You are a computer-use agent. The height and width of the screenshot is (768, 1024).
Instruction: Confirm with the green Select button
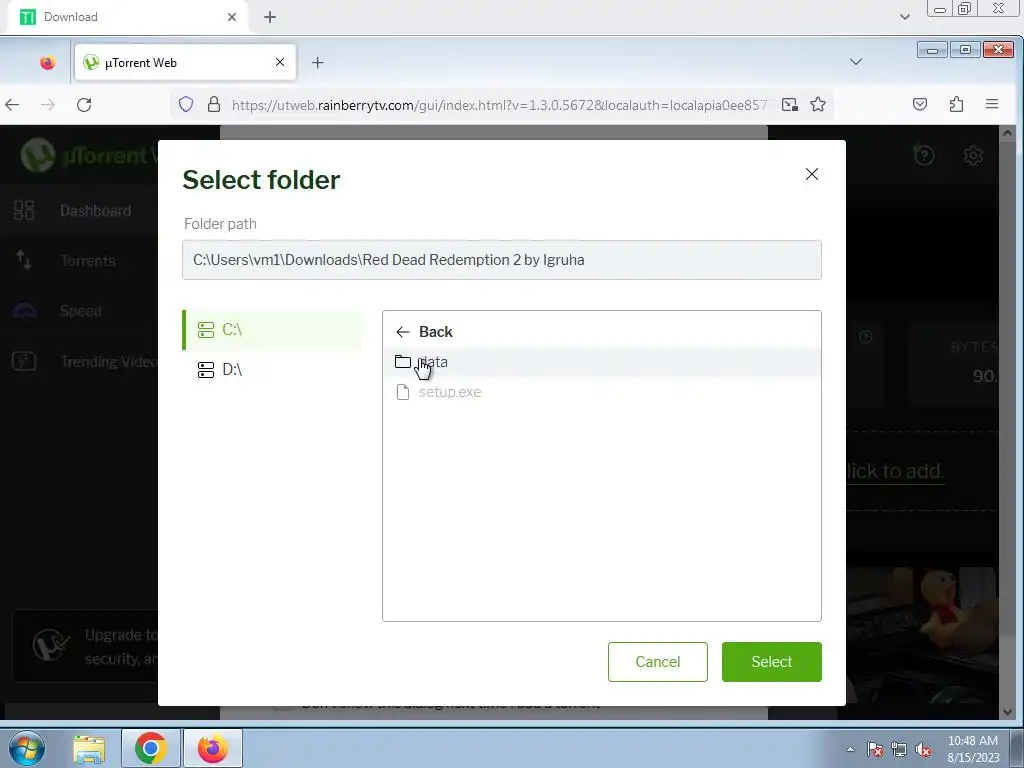(x=771, y=662)
